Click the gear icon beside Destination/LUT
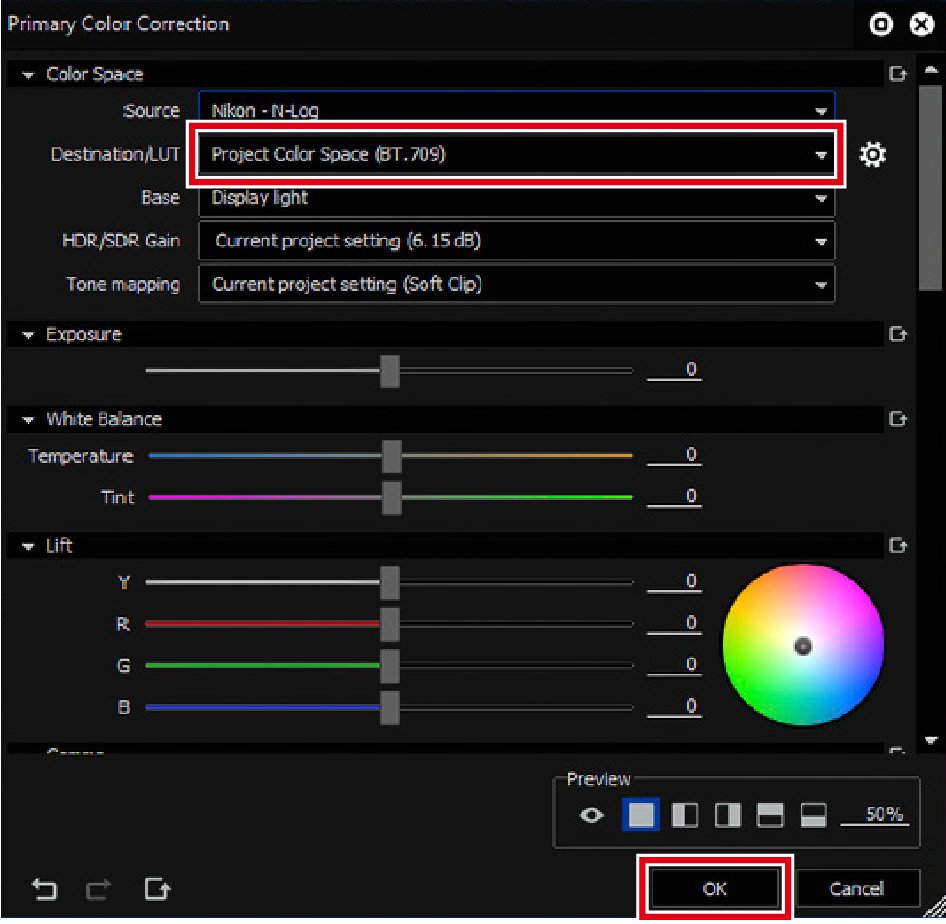Viewport: 946px width, 924px height. 873,155
